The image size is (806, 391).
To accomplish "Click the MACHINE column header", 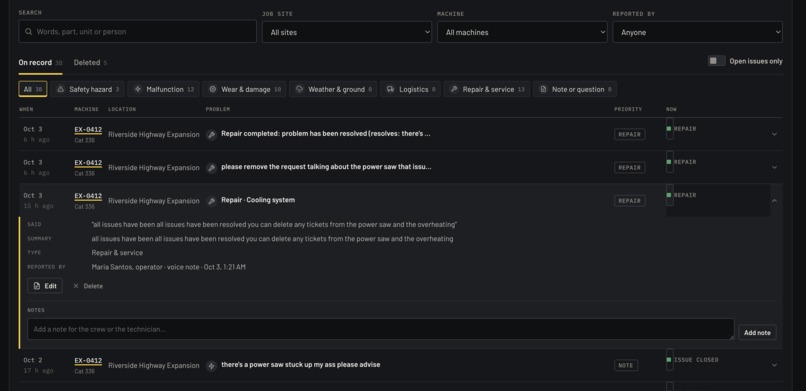I will (86, 109).
